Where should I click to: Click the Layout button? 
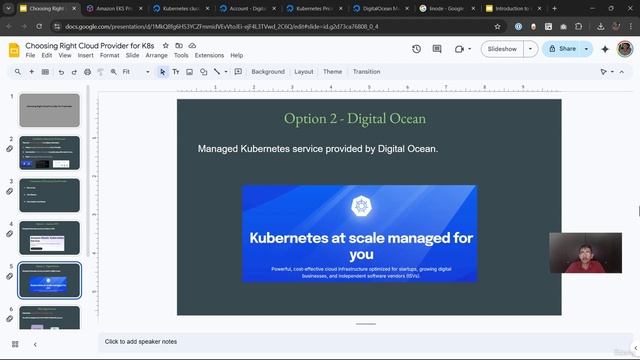[304, 72]
